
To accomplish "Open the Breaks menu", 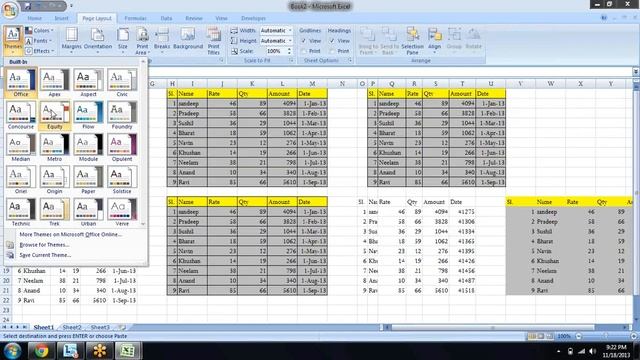I will (x=162, y=40).
